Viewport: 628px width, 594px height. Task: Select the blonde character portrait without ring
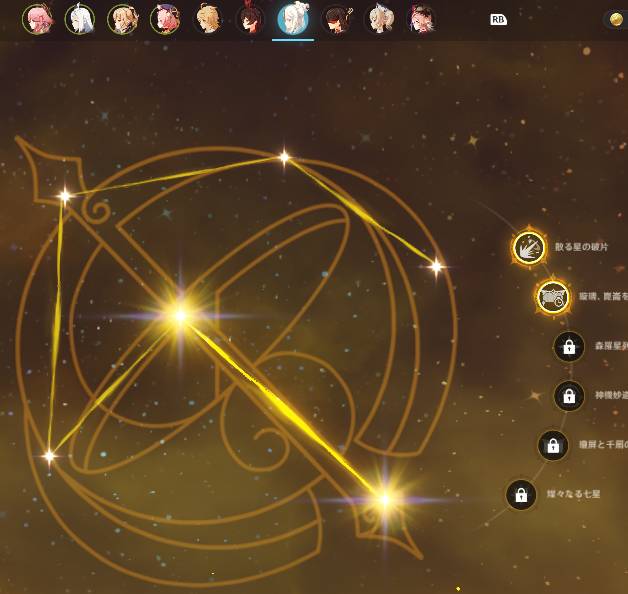[208, 19]
